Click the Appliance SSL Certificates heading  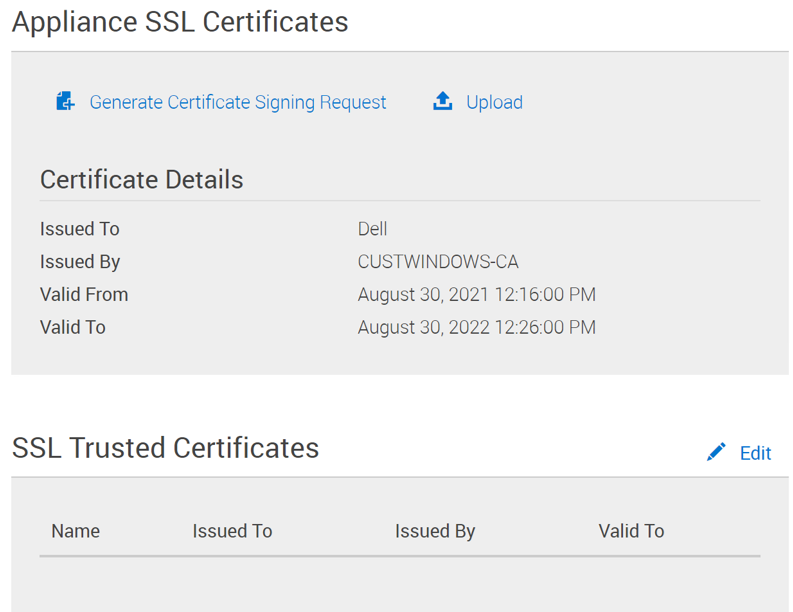tap(180, 22)
